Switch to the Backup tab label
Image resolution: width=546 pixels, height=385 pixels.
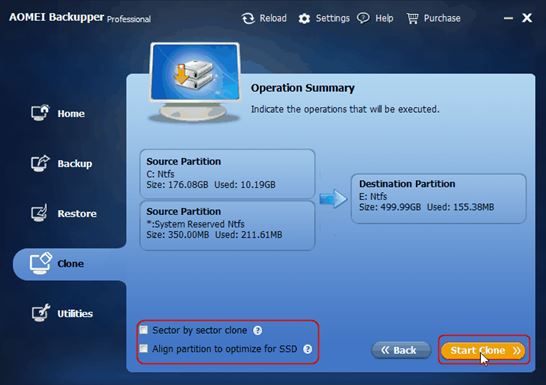click(75, 164)
